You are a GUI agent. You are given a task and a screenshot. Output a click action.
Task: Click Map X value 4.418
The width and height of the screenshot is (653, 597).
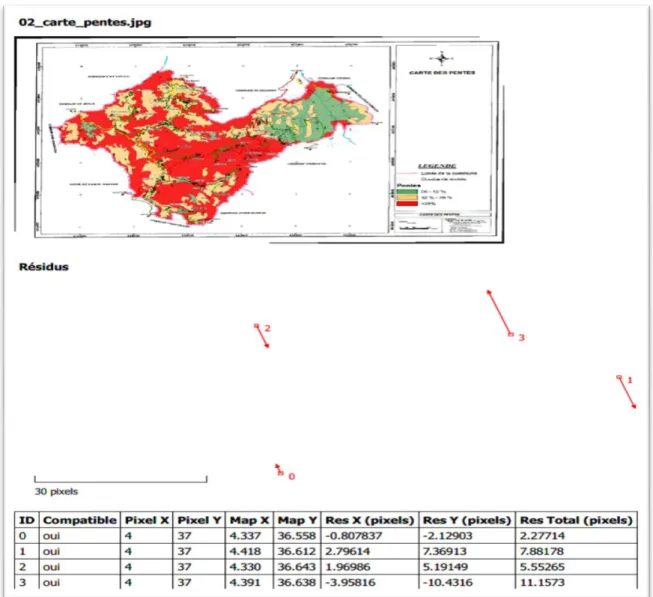click(245, 551)
